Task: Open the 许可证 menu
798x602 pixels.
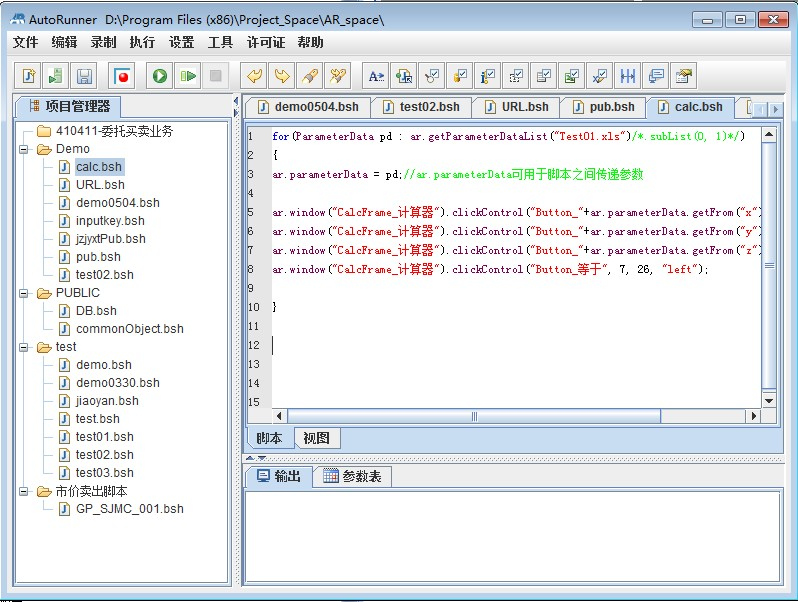Action: (265, 42)
